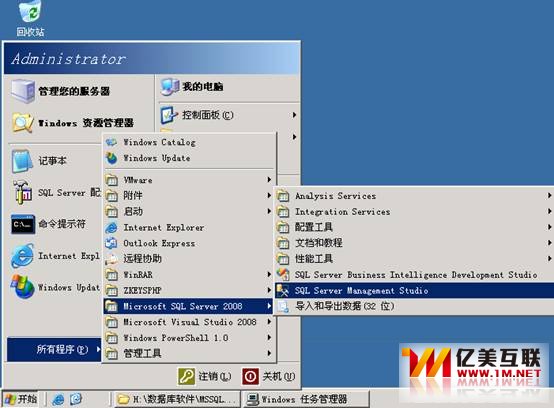Image resolution: width=554 pixels, height=408 pixels.
Task: Open Internet Explorer pinned icon in left column
Action: [x=22, y=256]
